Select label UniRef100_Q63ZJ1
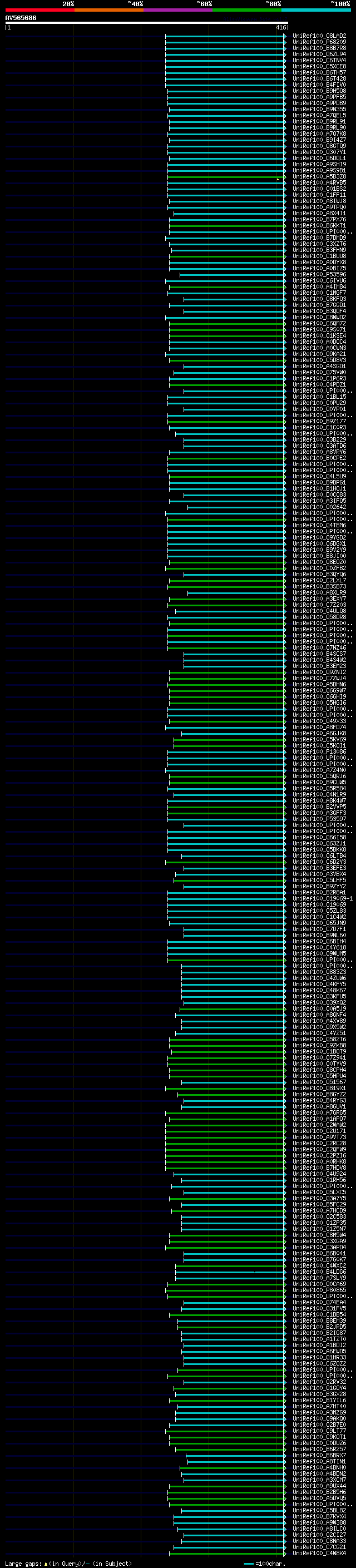The width and height of the screenshot is (356, 1568). tap(319, 844)
